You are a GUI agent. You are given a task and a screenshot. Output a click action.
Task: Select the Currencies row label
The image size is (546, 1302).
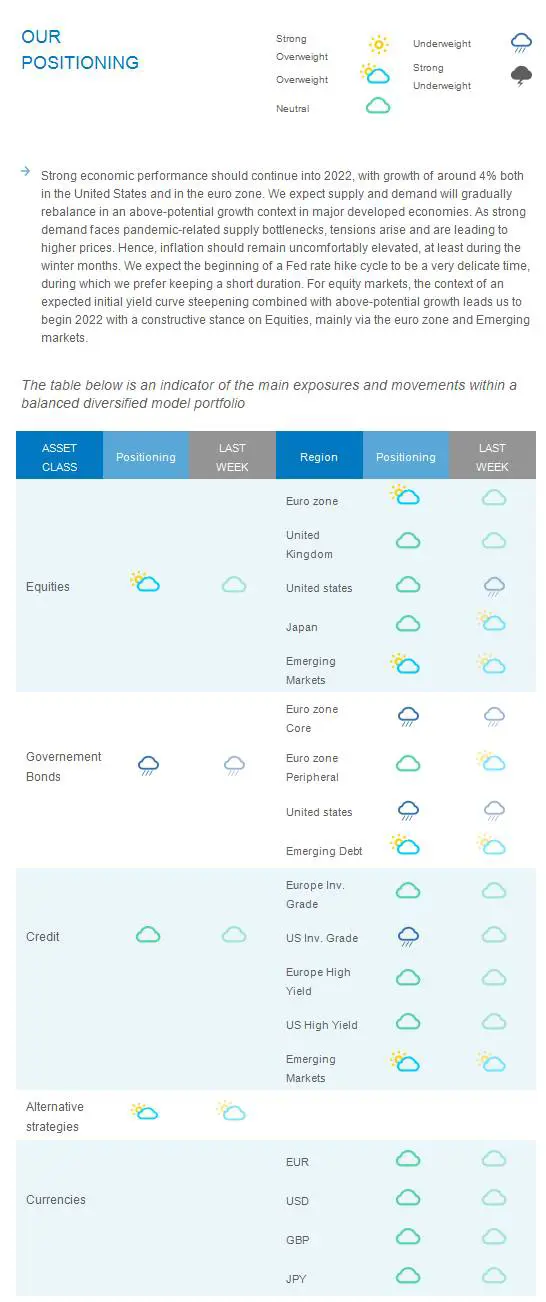pyautogui.click(x=56, y=1199)
